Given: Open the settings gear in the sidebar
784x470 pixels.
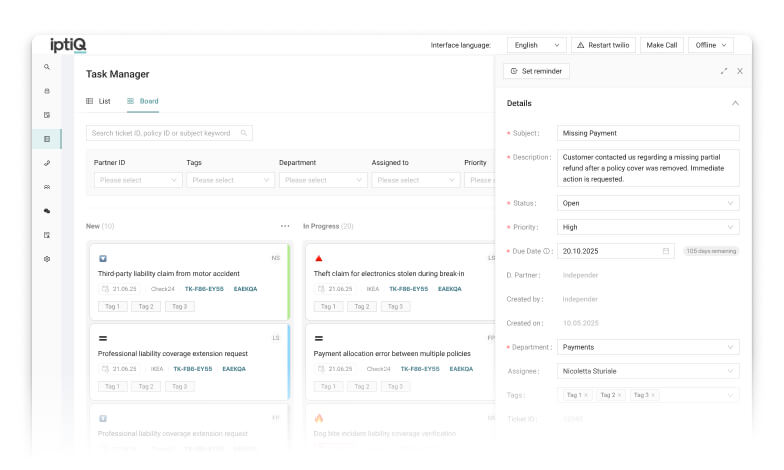Looking at the screenshot, I should [x=47, y=259].
